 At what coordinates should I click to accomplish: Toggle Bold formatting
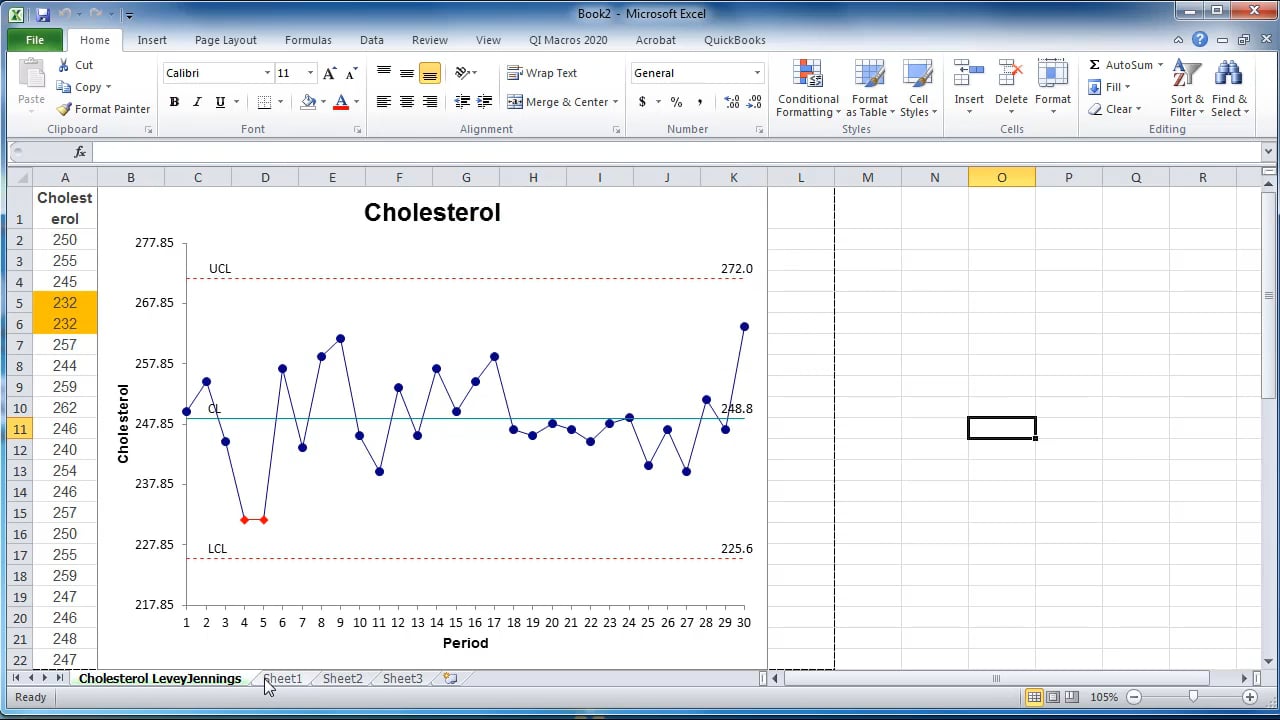tap(174, 102)
